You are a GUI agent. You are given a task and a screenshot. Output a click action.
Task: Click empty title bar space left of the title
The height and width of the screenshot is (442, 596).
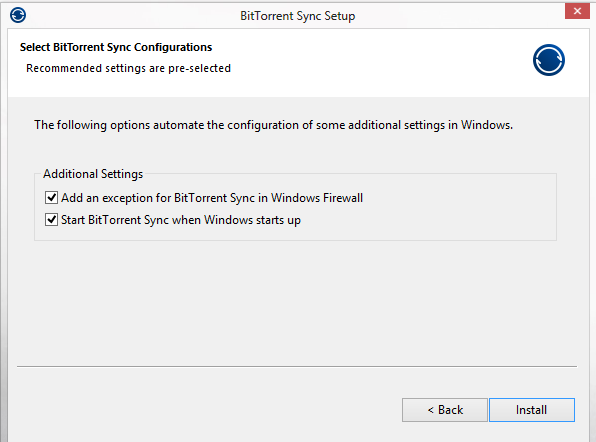coord(129,15)
